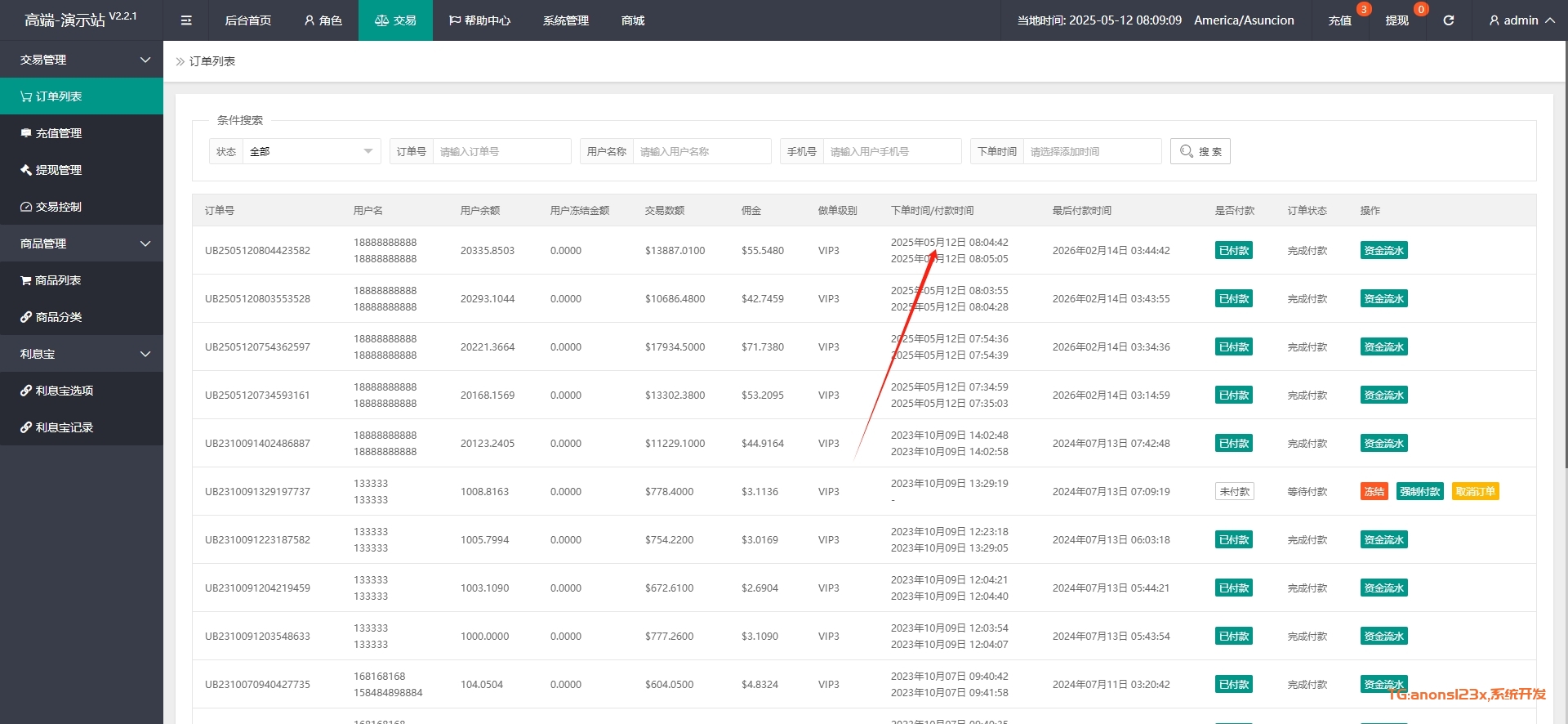1568x724 pixels.
Task: Click the 订单列表 breadcrumb
Action: [x=212, y=61]
